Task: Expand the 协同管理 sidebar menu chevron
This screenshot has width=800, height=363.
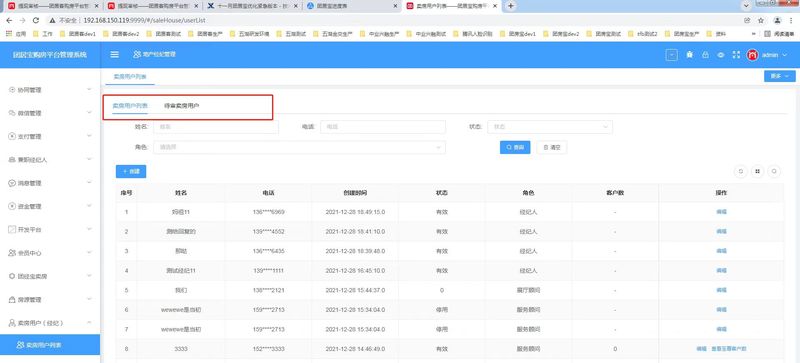Action: pos(89,89)
